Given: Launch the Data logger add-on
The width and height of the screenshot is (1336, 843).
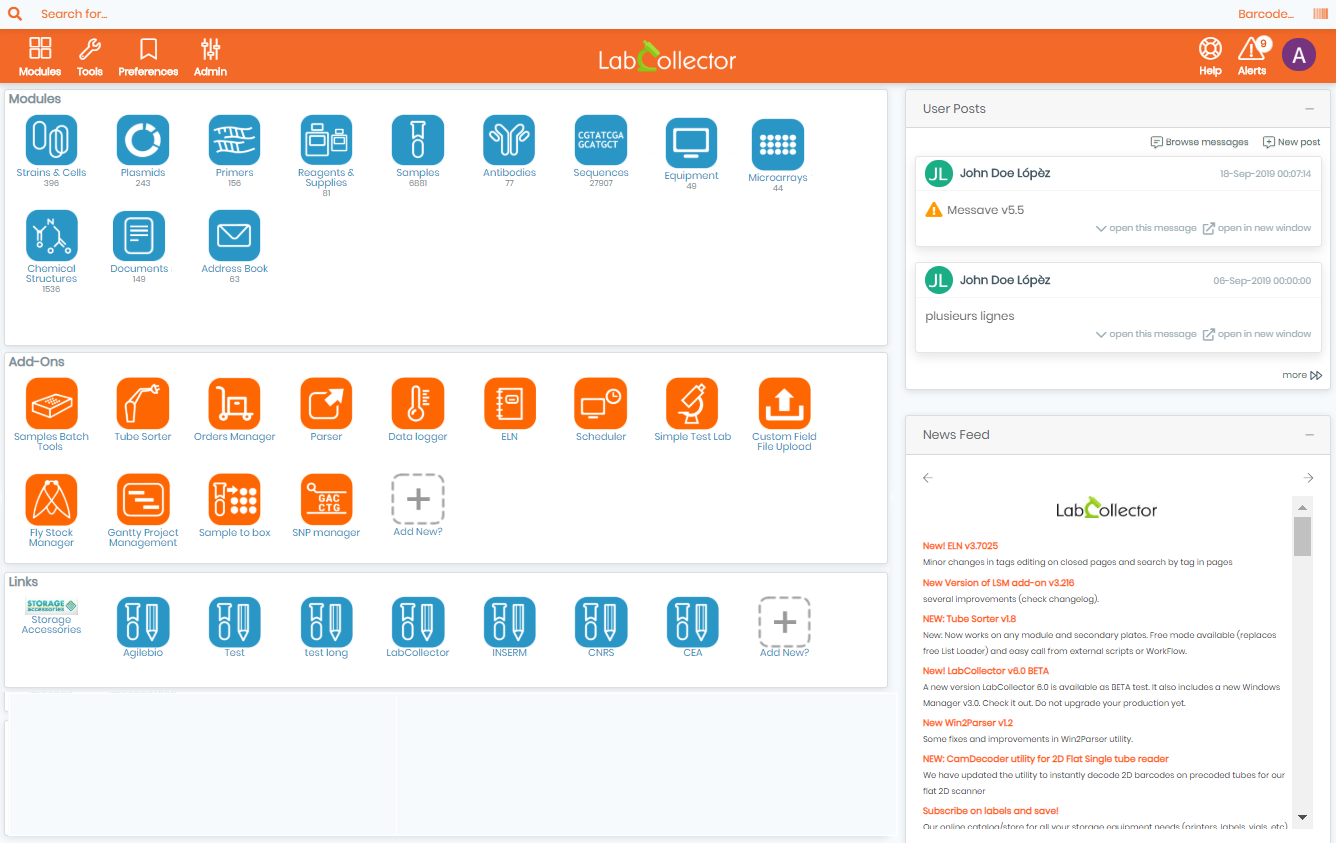Looking at the screenshot, I should 418,404.
